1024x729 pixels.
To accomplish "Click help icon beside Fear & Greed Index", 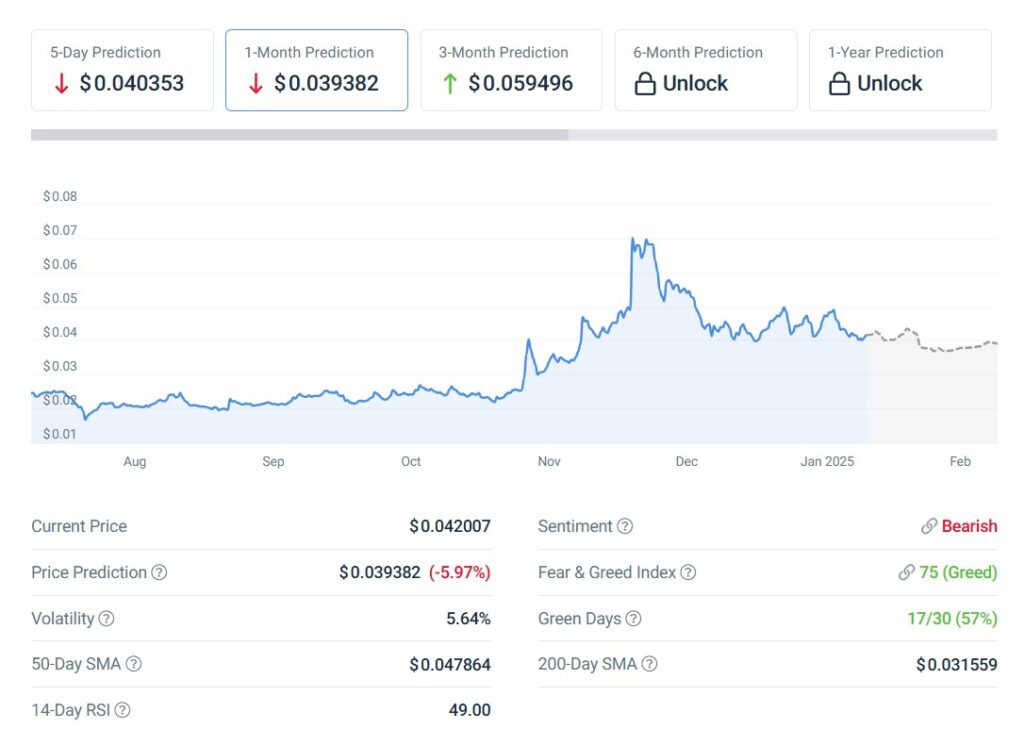I will (688, 573).
